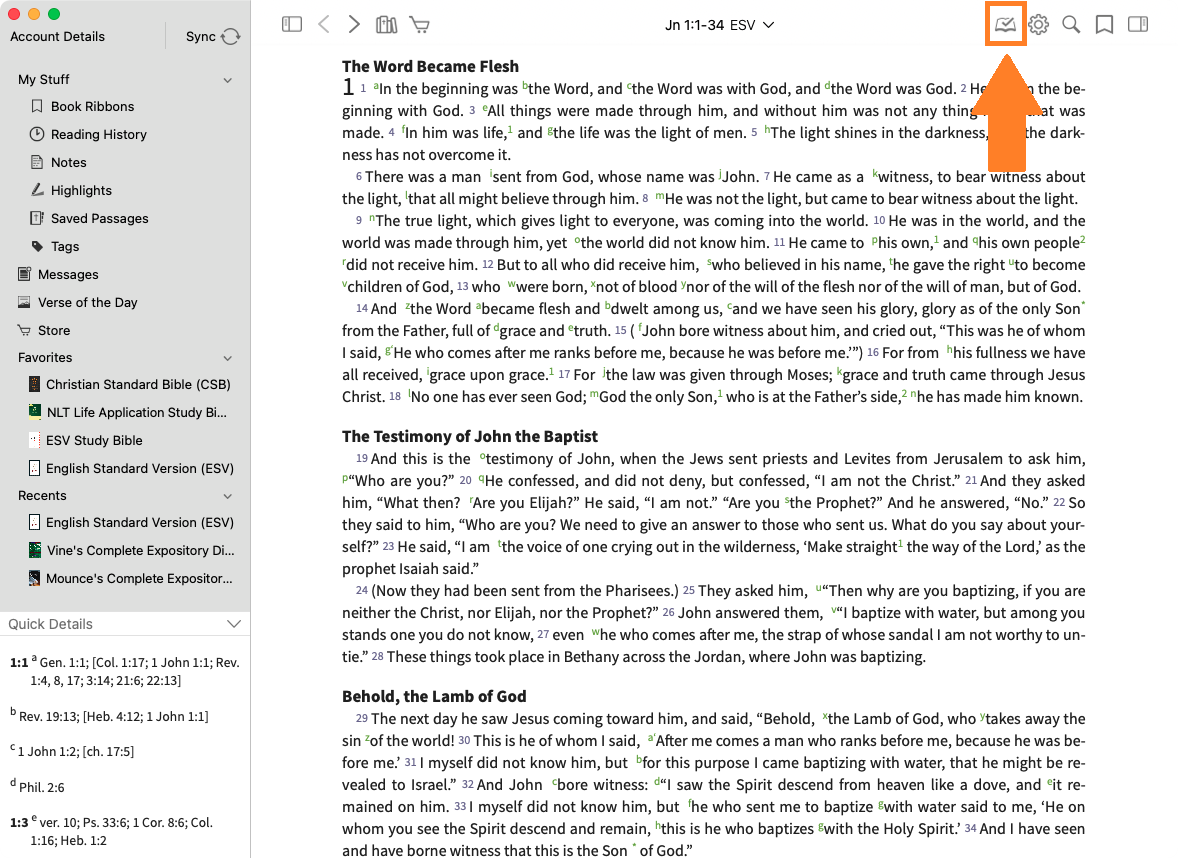
Task: Collapse the My Stuff section
Action: pos(228,80)
